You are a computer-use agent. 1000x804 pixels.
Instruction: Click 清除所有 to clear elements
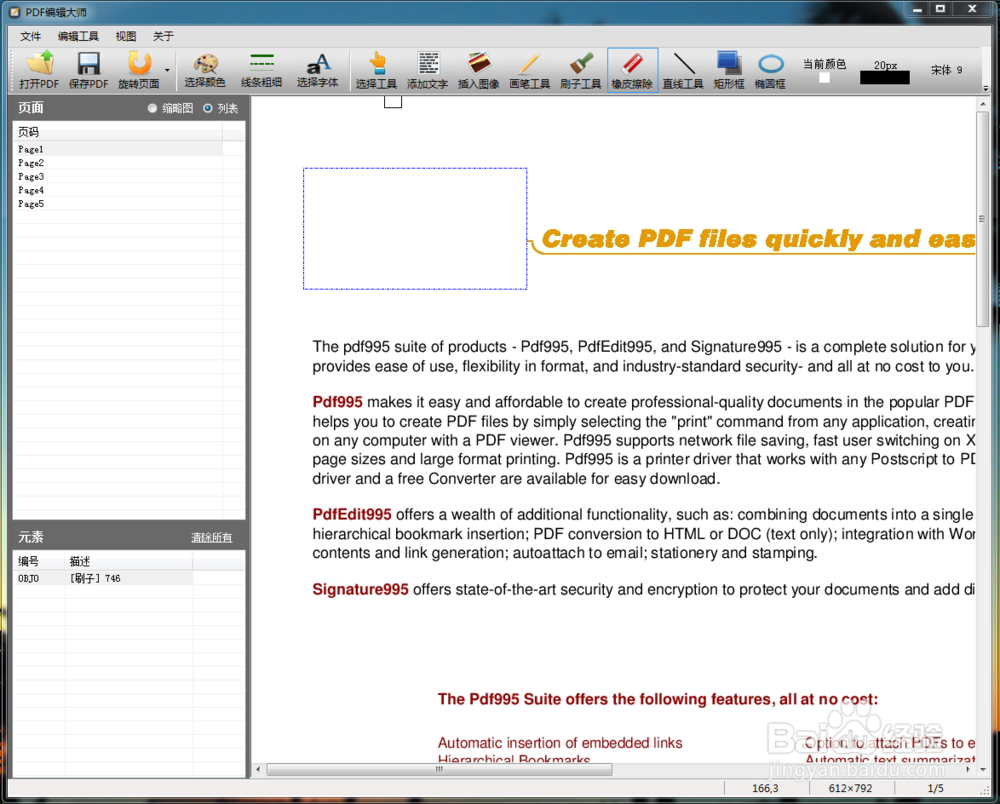coord(212,537)
